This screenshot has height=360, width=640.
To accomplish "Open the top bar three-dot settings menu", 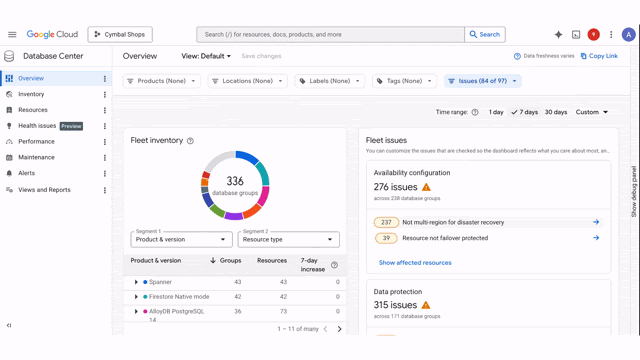I will coord(611,35).
